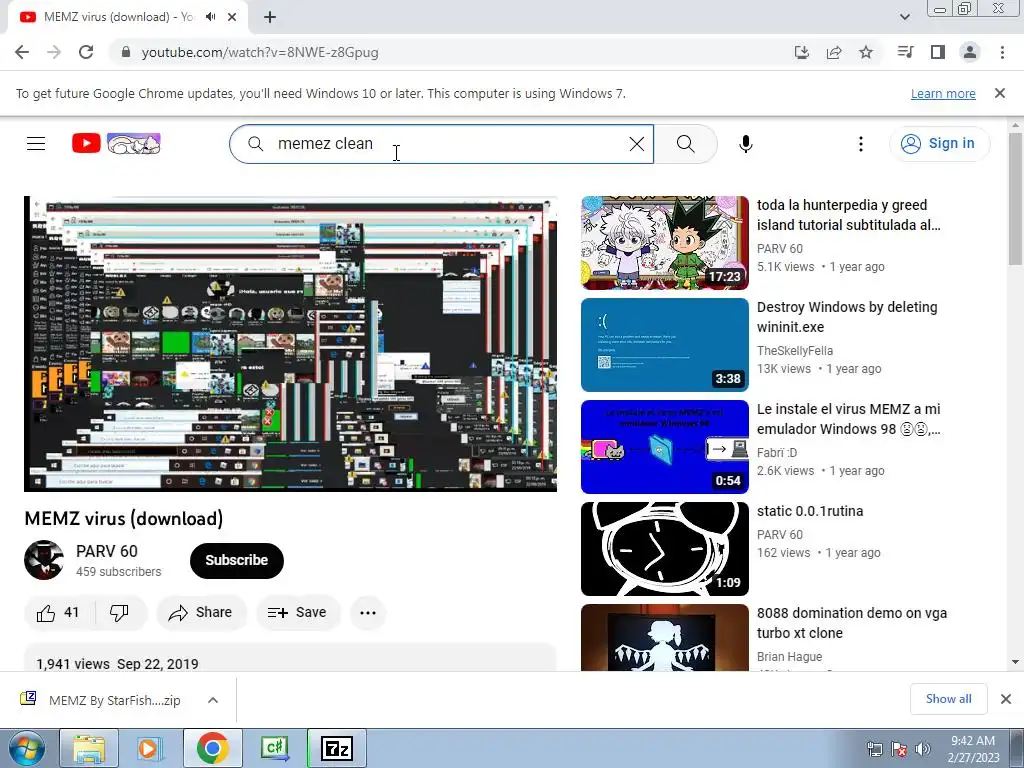Open the Windows 98 MEMZ emulator thumbnail
This screenshot has height=768, width=1024.
click(x=664, y=447)
